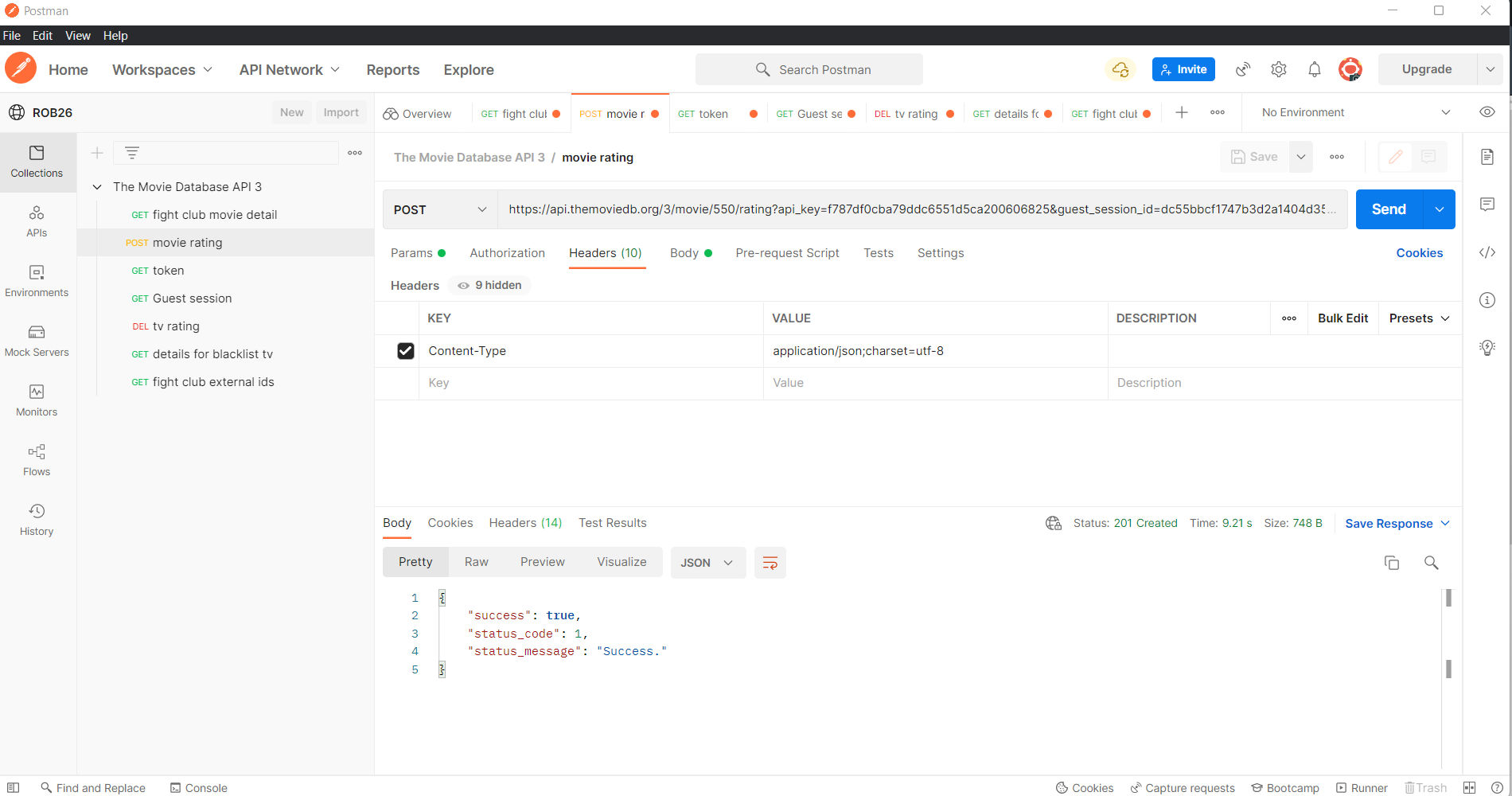Open request History panel
1512x796 pixels.
pos(37,518)
